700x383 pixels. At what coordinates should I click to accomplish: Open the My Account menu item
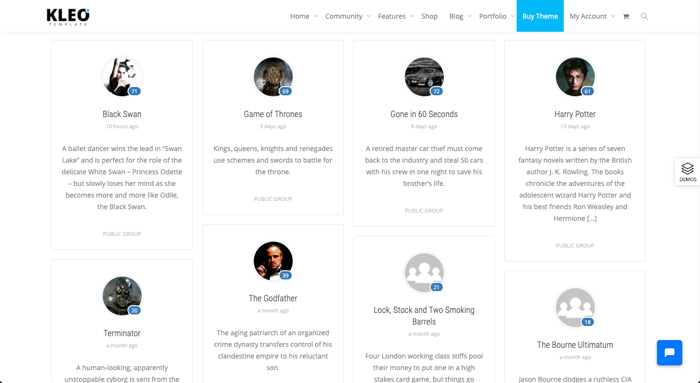click(x=588, y=16)
